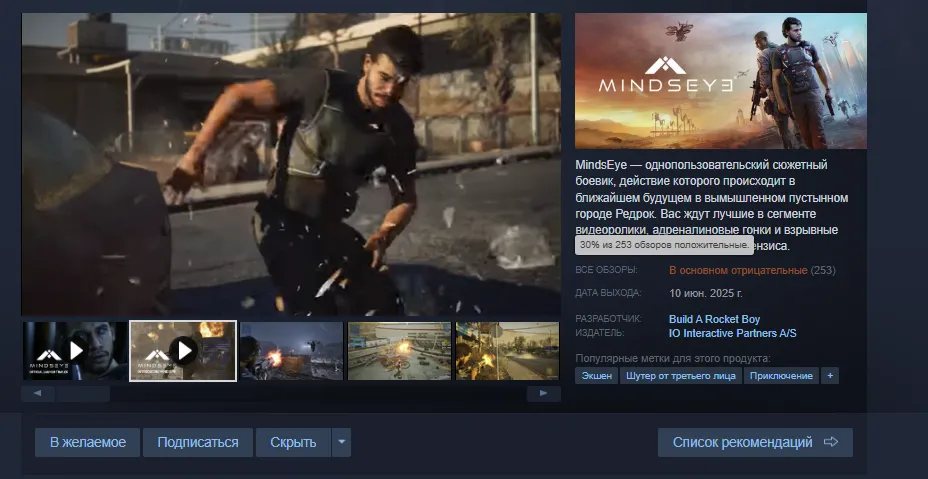Select the 'Шутер от третьего лица' tag
928x479 pixels.
tap(681, 376)
